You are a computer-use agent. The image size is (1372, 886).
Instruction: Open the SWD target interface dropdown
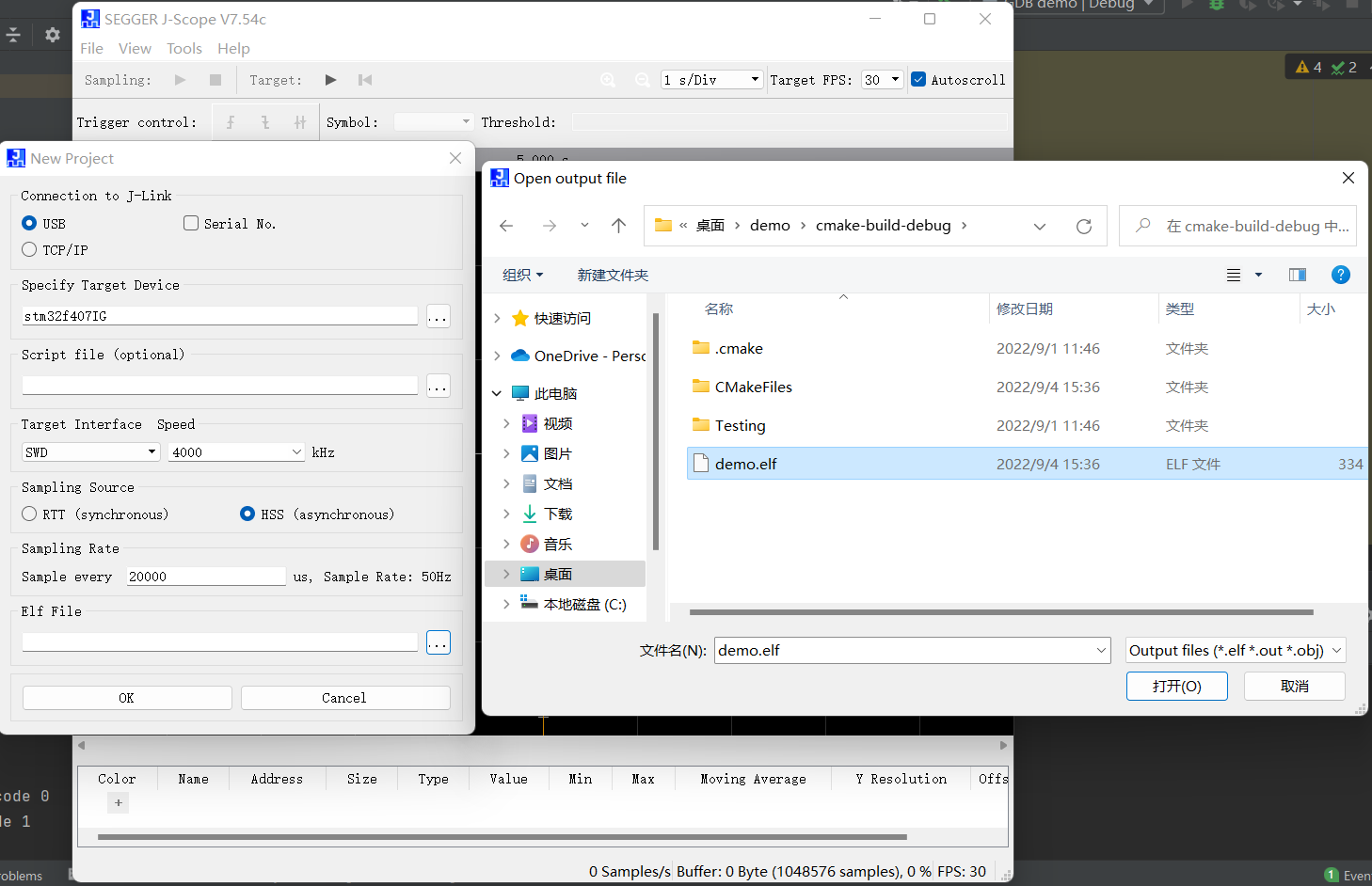tap(90, 452)
